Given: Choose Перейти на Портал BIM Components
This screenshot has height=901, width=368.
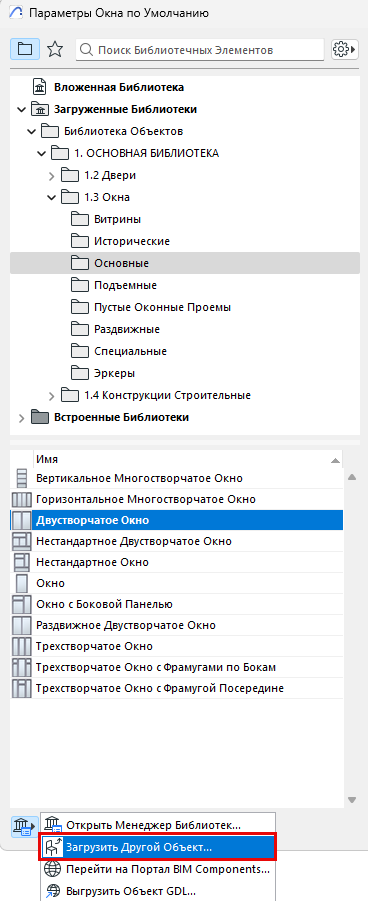Looking at the screenshot, I should [158, 869].
